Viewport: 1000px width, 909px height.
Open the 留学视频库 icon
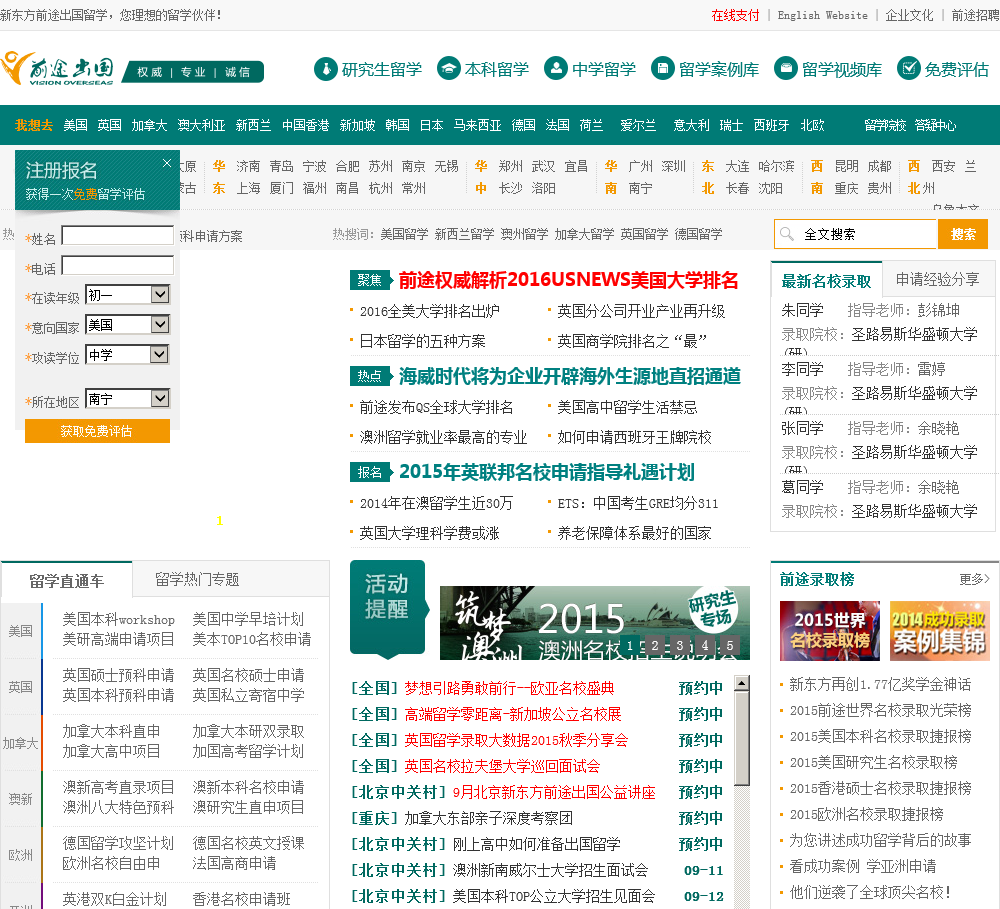pyautogui.click(x=786, y=69)
